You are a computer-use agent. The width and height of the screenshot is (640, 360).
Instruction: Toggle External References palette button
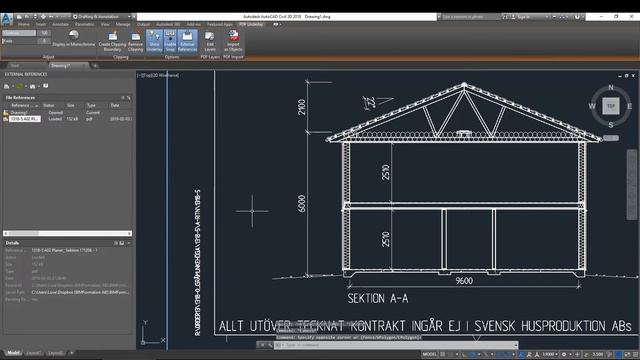coord(187,41)
